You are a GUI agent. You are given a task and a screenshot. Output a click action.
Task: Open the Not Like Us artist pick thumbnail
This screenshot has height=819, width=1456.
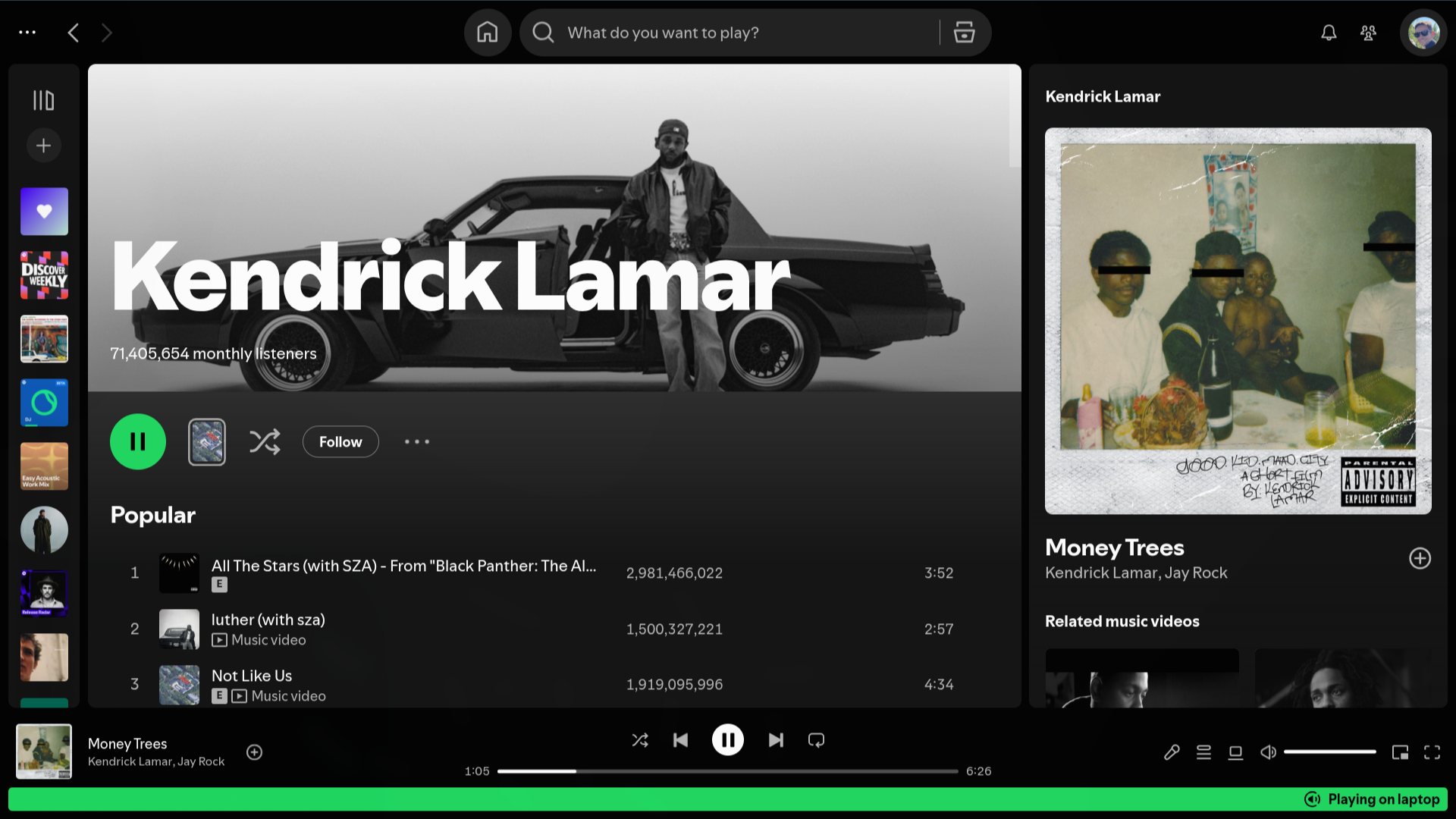tap(207, 441)
